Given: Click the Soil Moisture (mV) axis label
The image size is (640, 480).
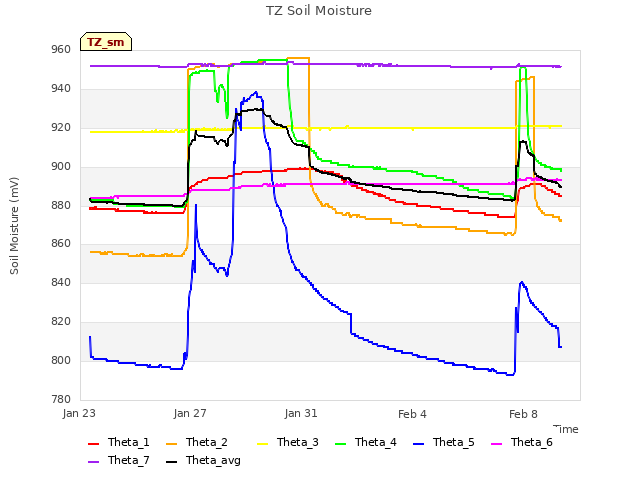Looking at the screenshot, I should (x=14, y=226).
